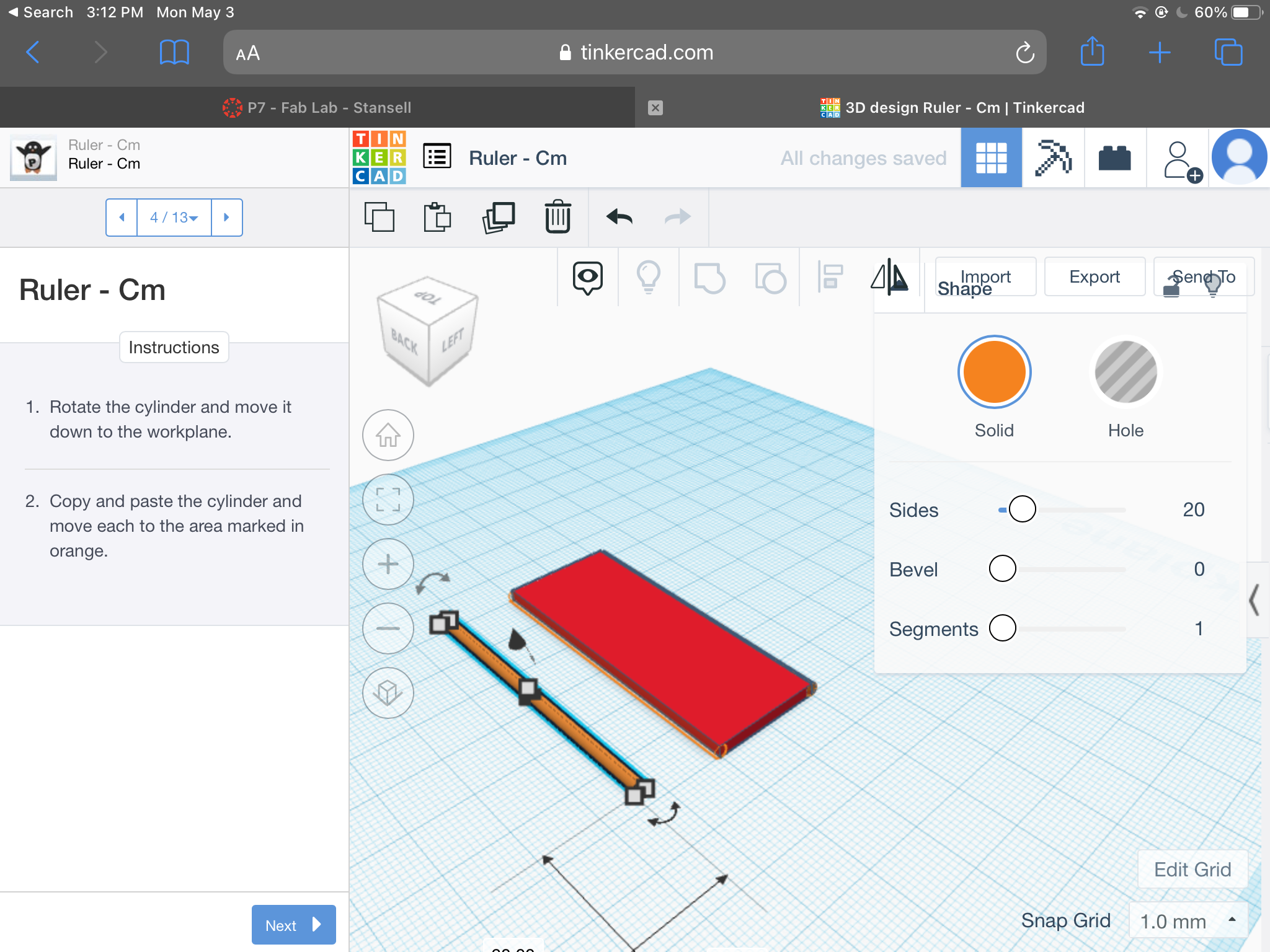Fit all in view icon
1270x952 pixels.
[388, 500]
